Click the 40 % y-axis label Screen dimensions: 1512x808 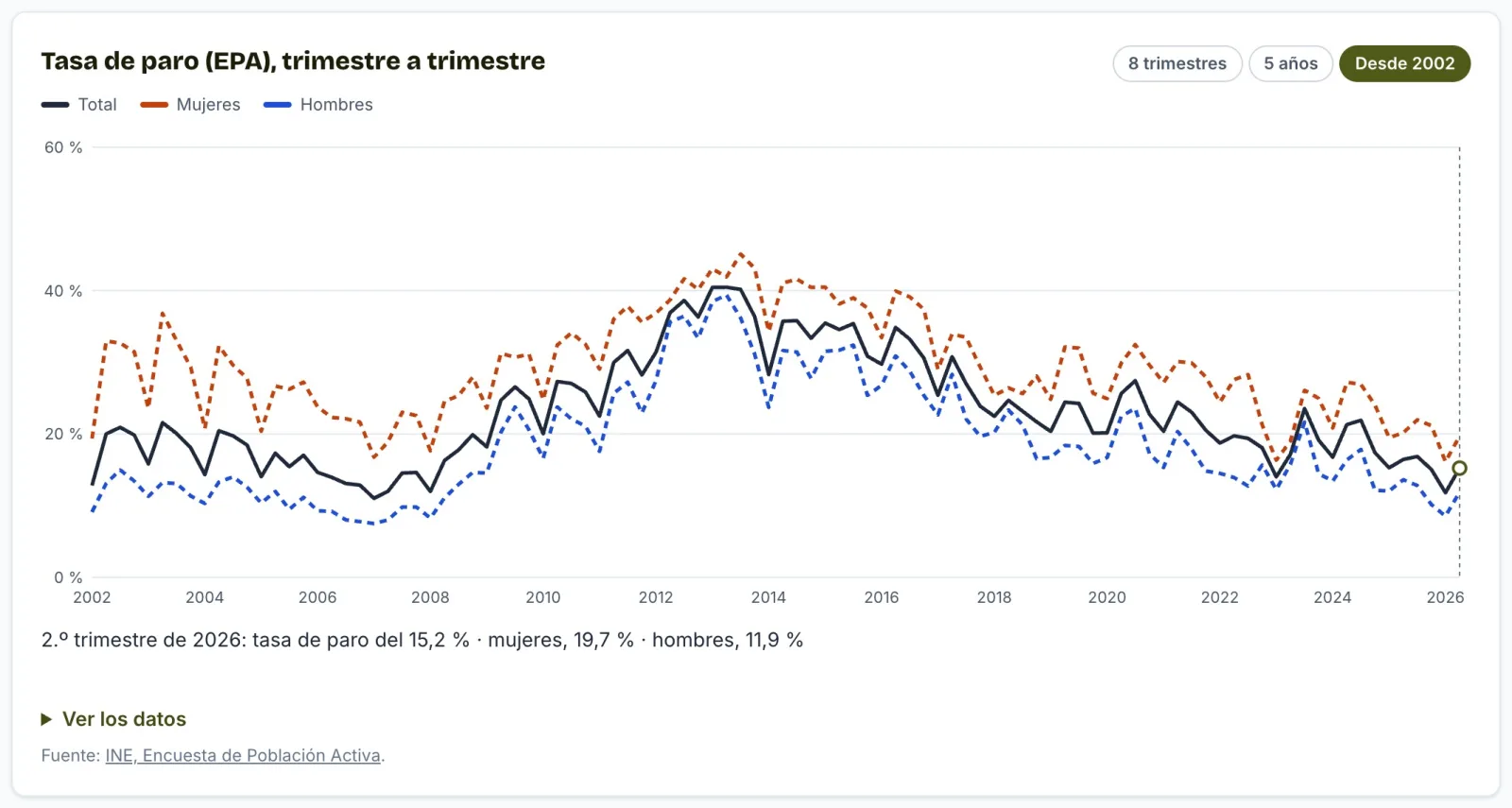point(63,291)
